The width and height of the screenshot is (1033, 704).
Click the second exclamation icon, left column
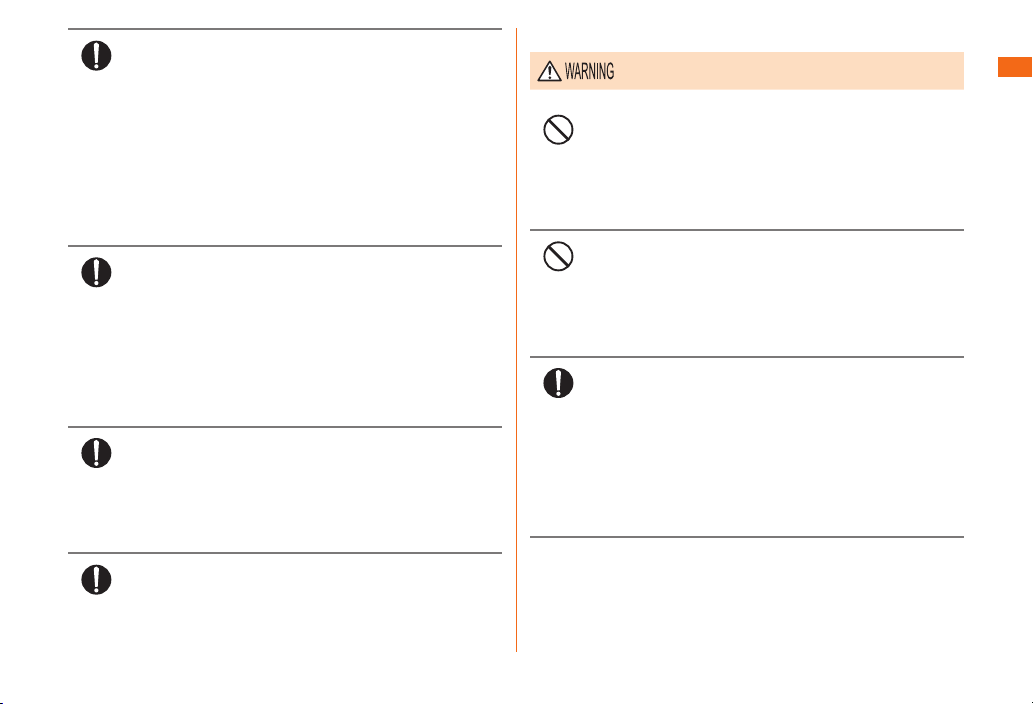[x=96, y=272]
